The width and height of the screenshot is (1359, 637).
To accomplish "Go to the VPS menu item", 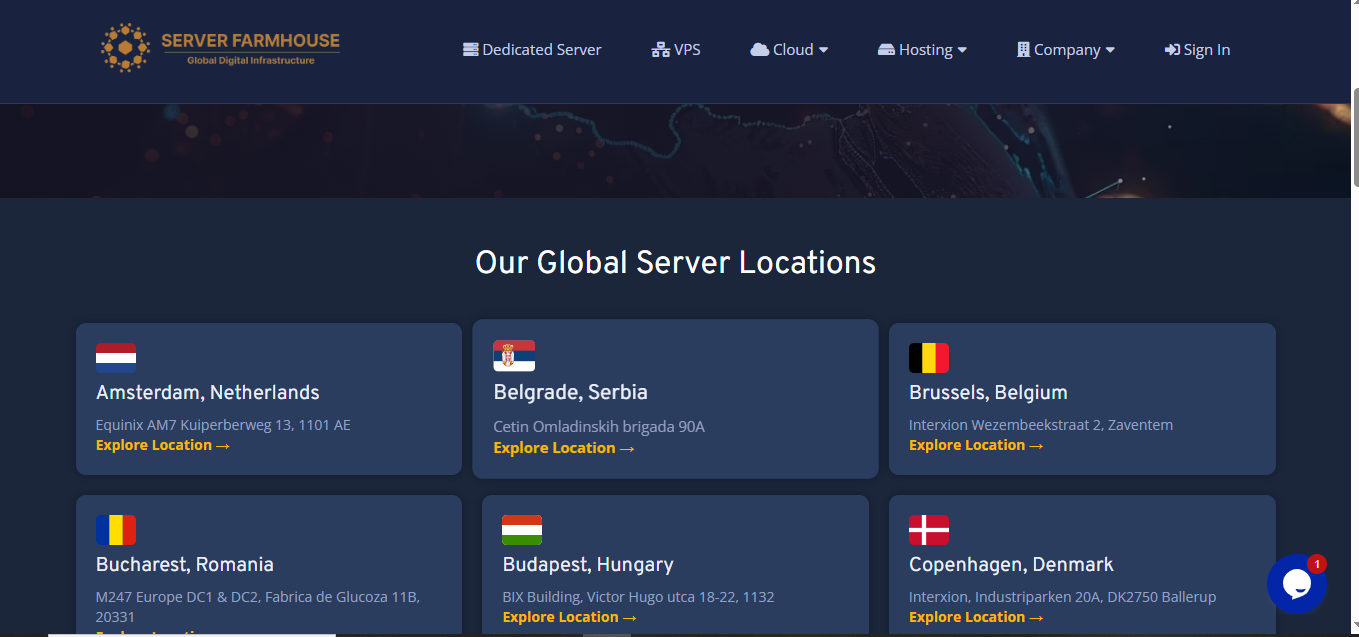I will 676,50.
